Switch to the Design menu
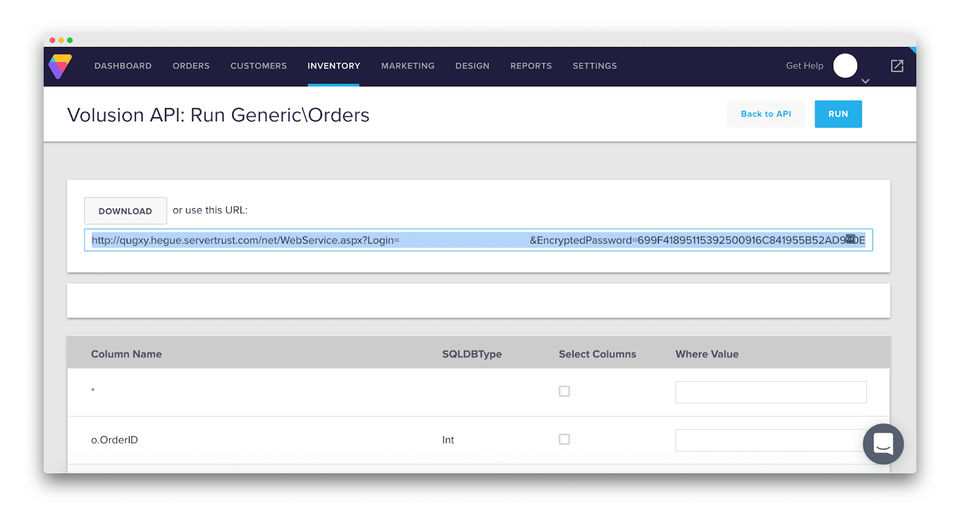960x506 pixels. point(472,66)
